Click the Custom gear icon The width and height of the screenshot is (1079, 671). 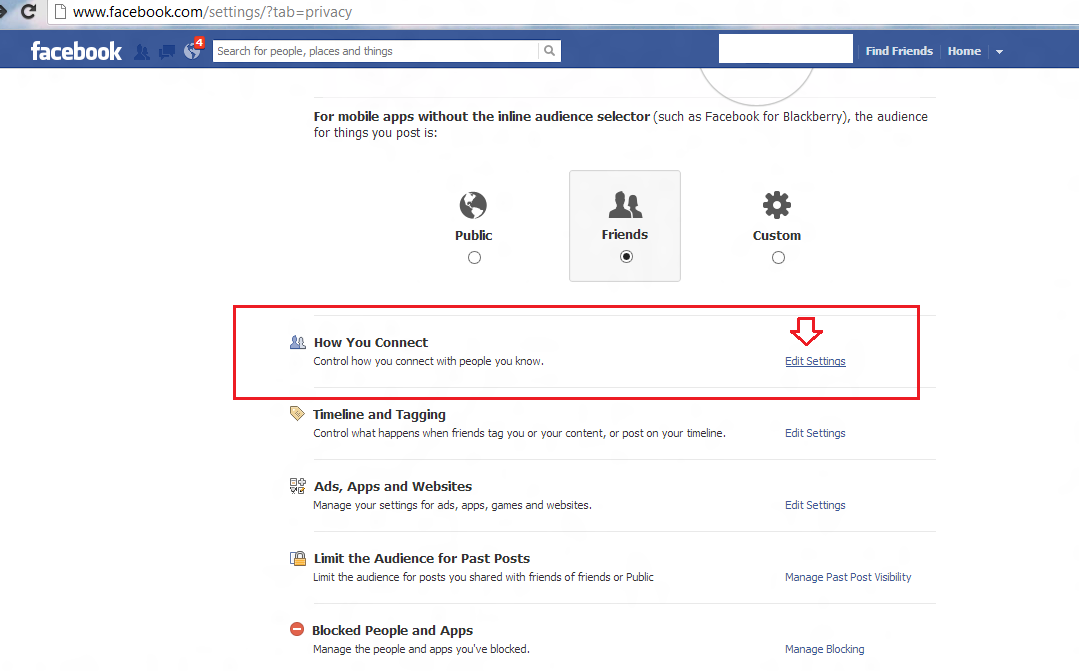777,204
